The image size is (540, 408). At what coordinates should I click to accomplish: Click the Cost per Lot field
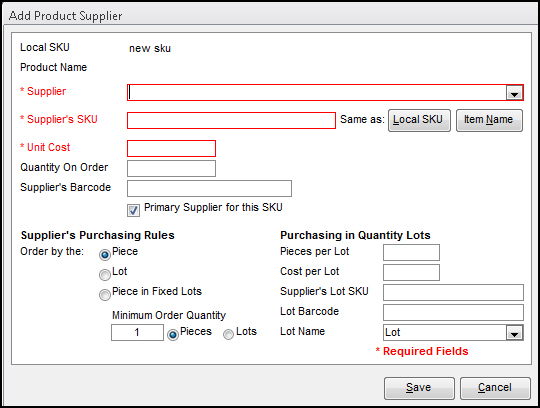(411, 272)
